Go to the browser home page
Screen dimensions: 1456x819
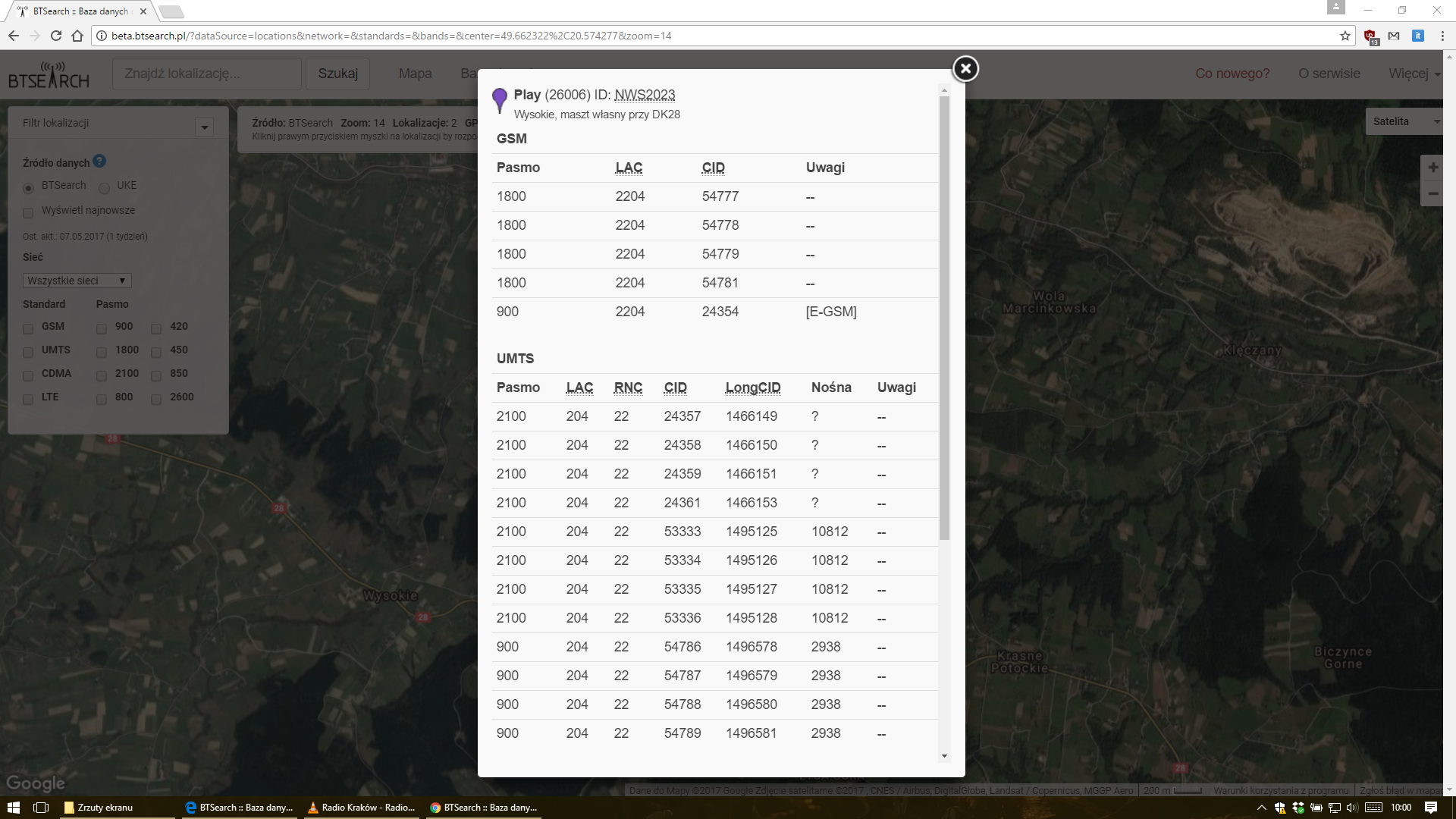point(77,36)
